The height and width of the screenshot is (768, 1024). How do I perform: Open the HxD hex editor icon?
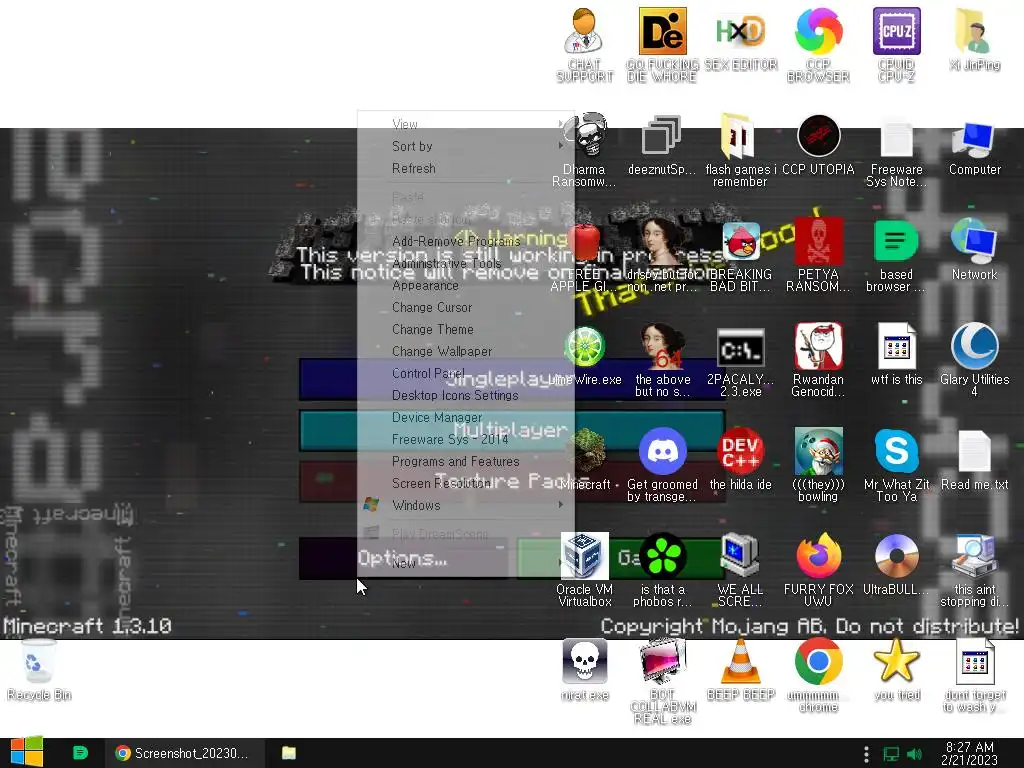740,31
